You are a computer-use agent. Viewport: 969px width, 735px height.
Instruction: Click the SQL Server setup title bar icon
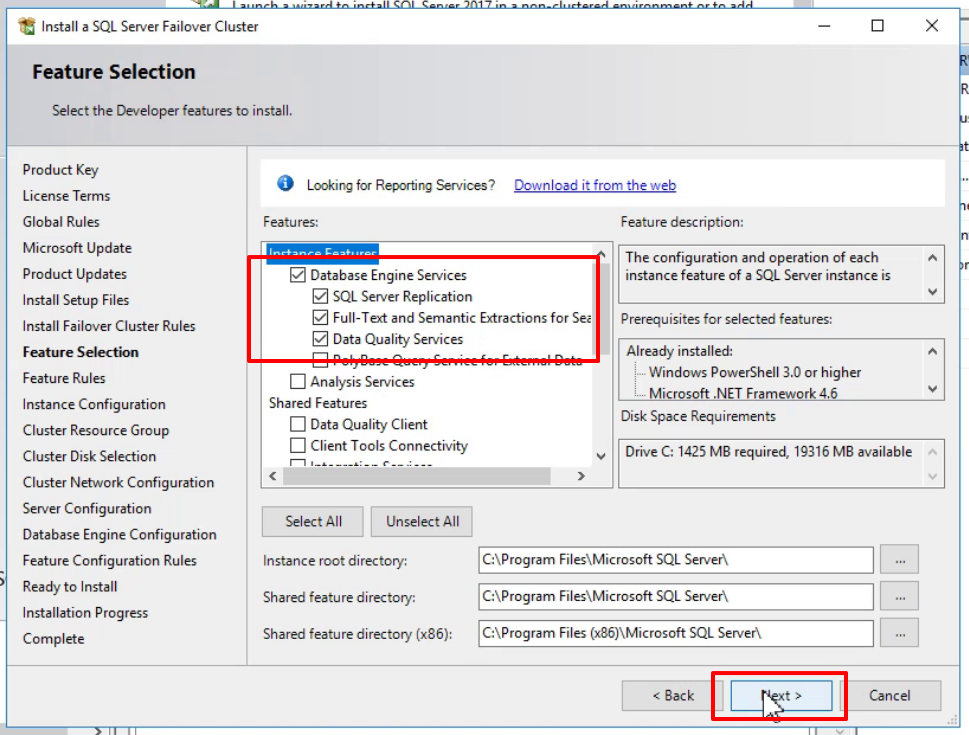tap(27, 26)
